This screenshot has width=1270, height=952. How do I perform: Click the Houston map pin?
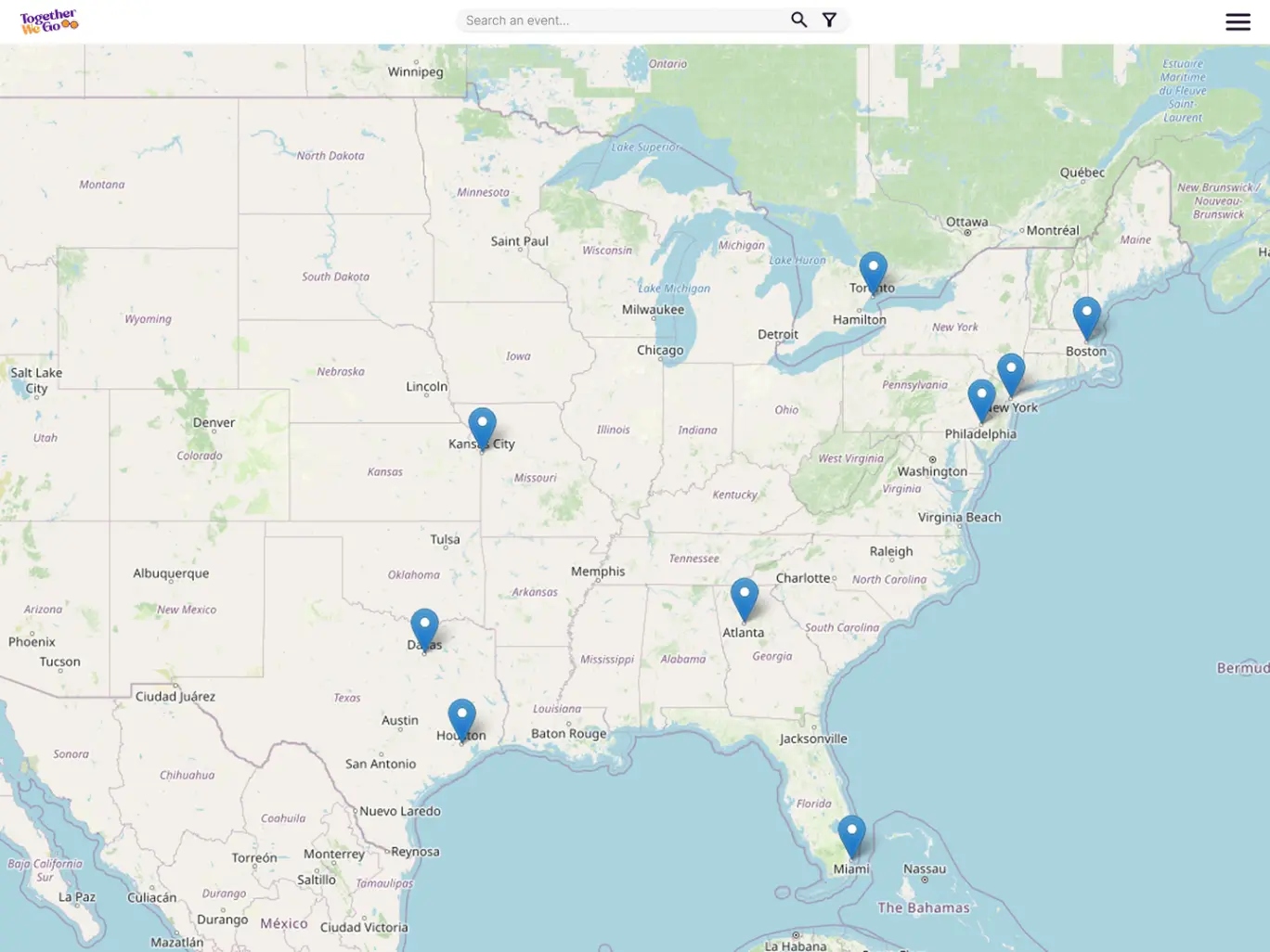[x=461, y=719]
